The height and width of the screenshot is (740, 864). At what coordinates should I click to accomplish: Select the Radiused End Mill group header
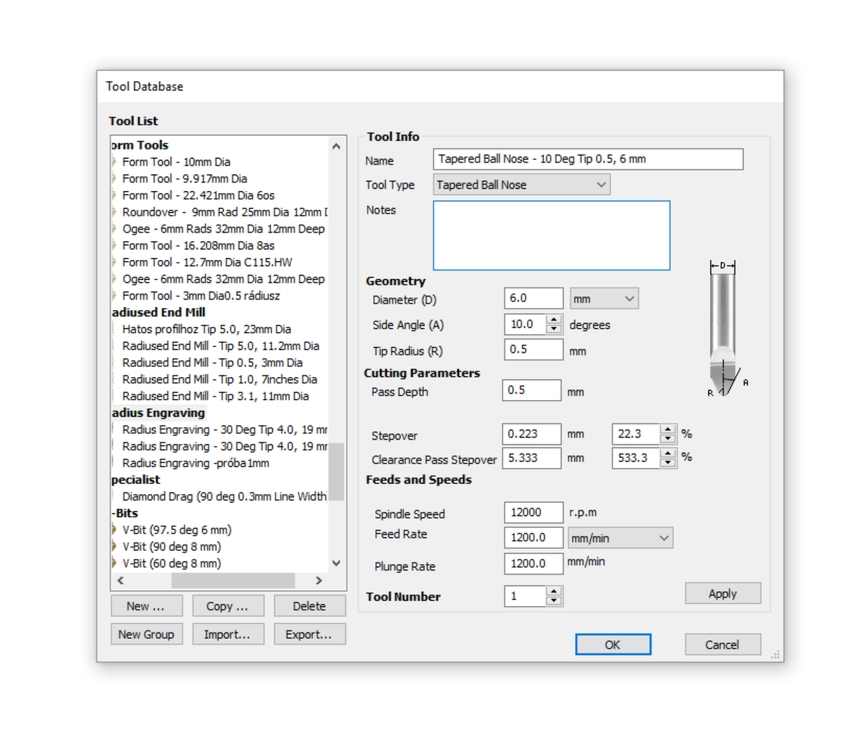click(x=158, y=312)
